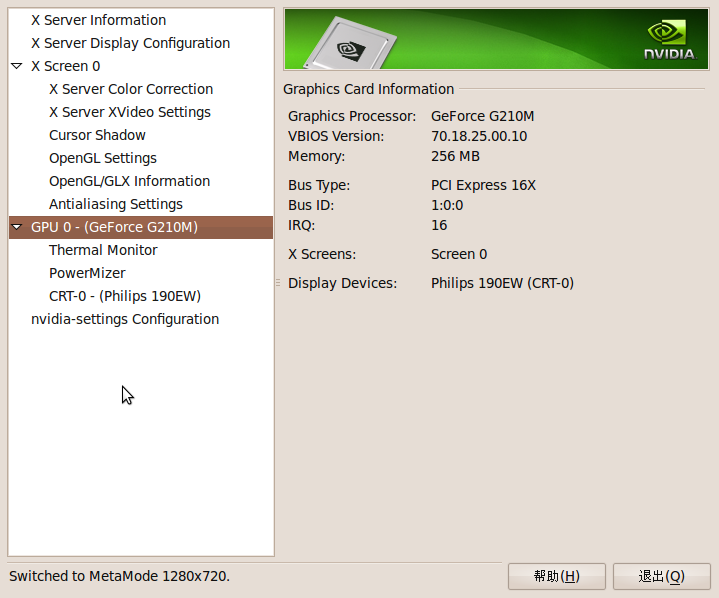719x598 pixels.
Task: Click the Display Devices label
Action: click(x=342, y=283)
